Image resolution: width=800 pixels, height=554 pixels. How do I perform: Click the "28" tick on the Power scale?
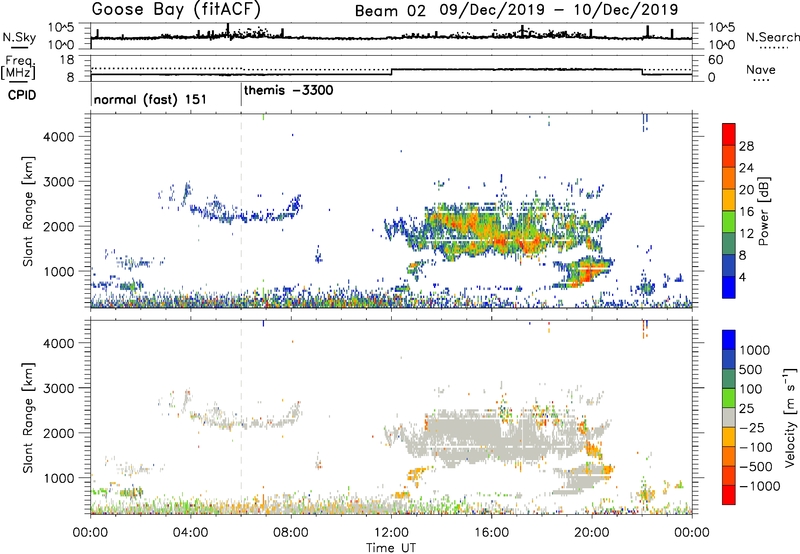click(746, 146)
